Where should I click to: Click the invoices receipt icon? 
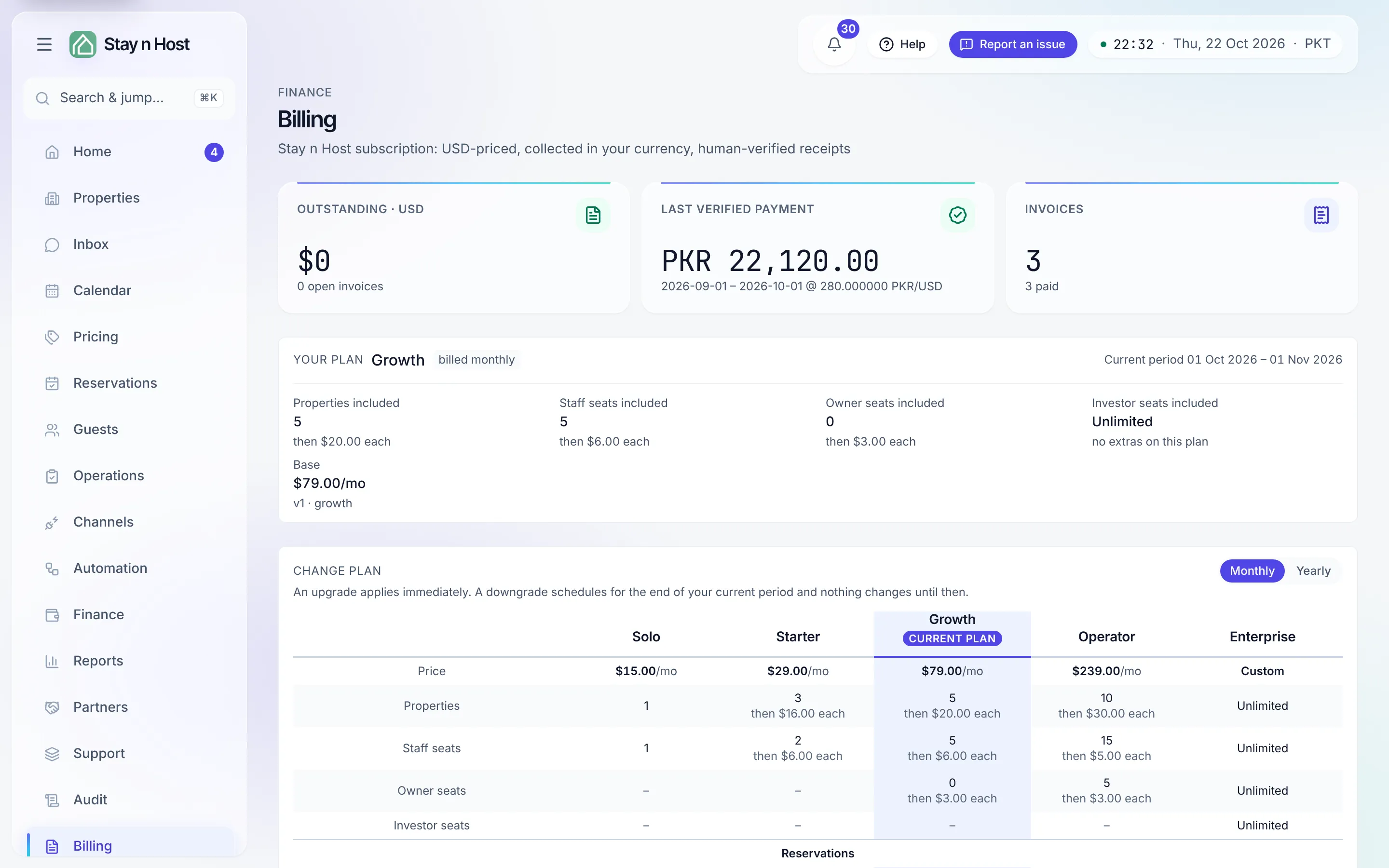1321,215
